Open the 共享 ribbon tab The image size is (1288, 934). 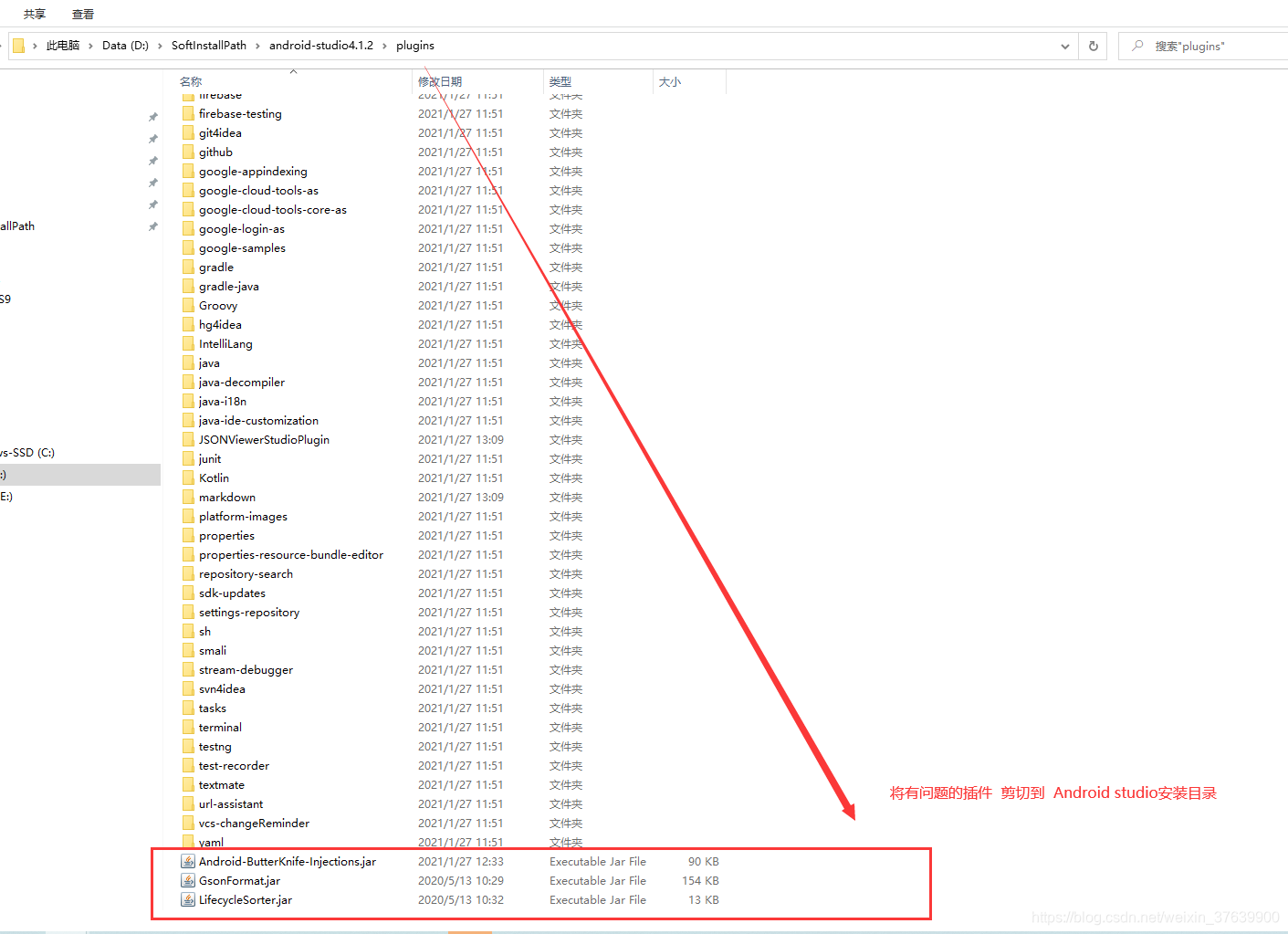[35, 14]
